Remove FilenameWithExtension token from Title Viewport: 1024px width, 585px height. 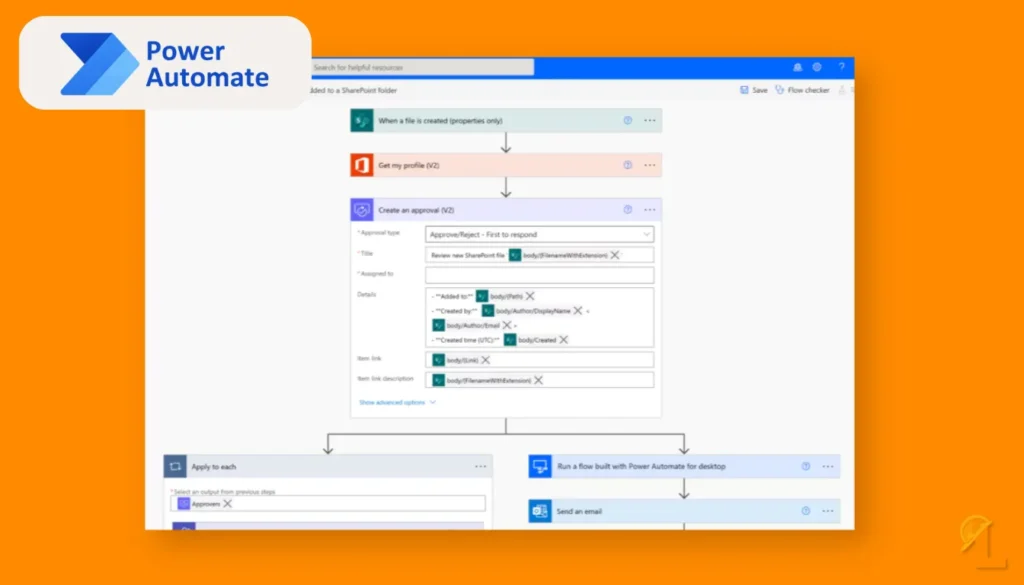click(x=615, y=255)
